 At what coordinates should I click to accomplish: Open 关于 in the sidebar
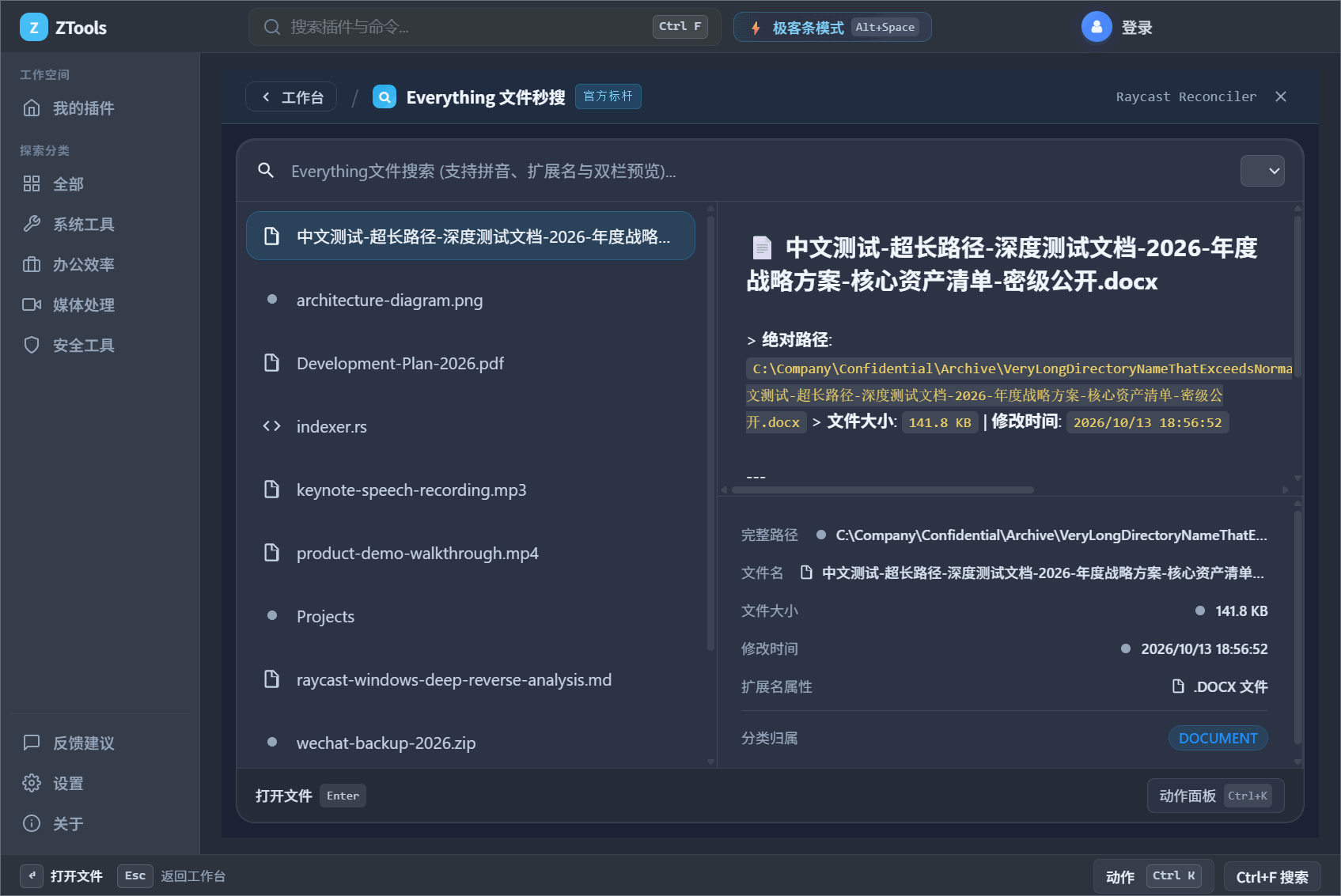(100, 824)
